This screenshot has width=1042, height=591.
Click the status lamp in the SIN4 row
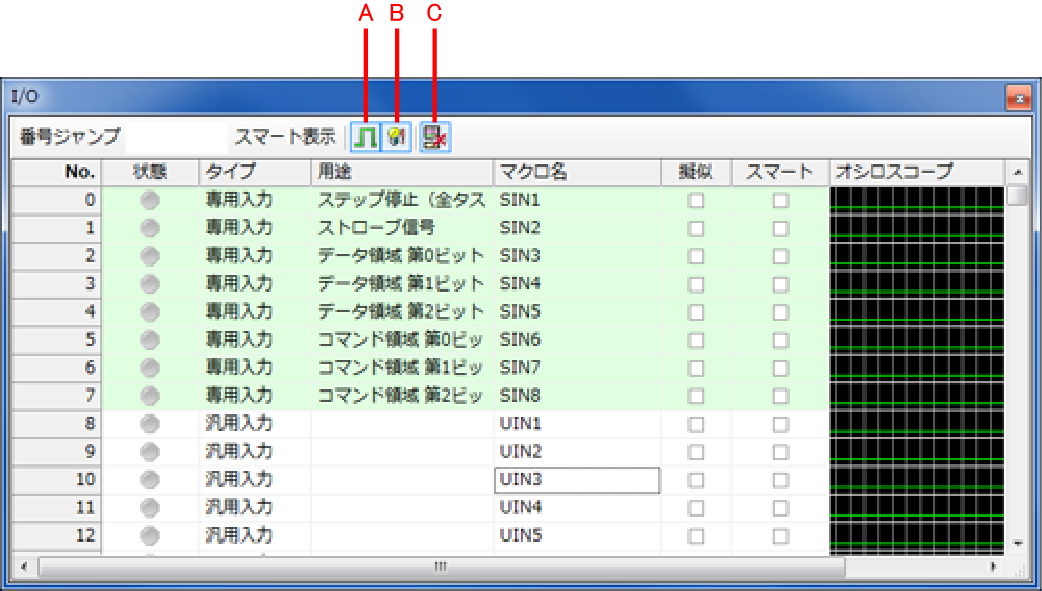tap(150, 284)
